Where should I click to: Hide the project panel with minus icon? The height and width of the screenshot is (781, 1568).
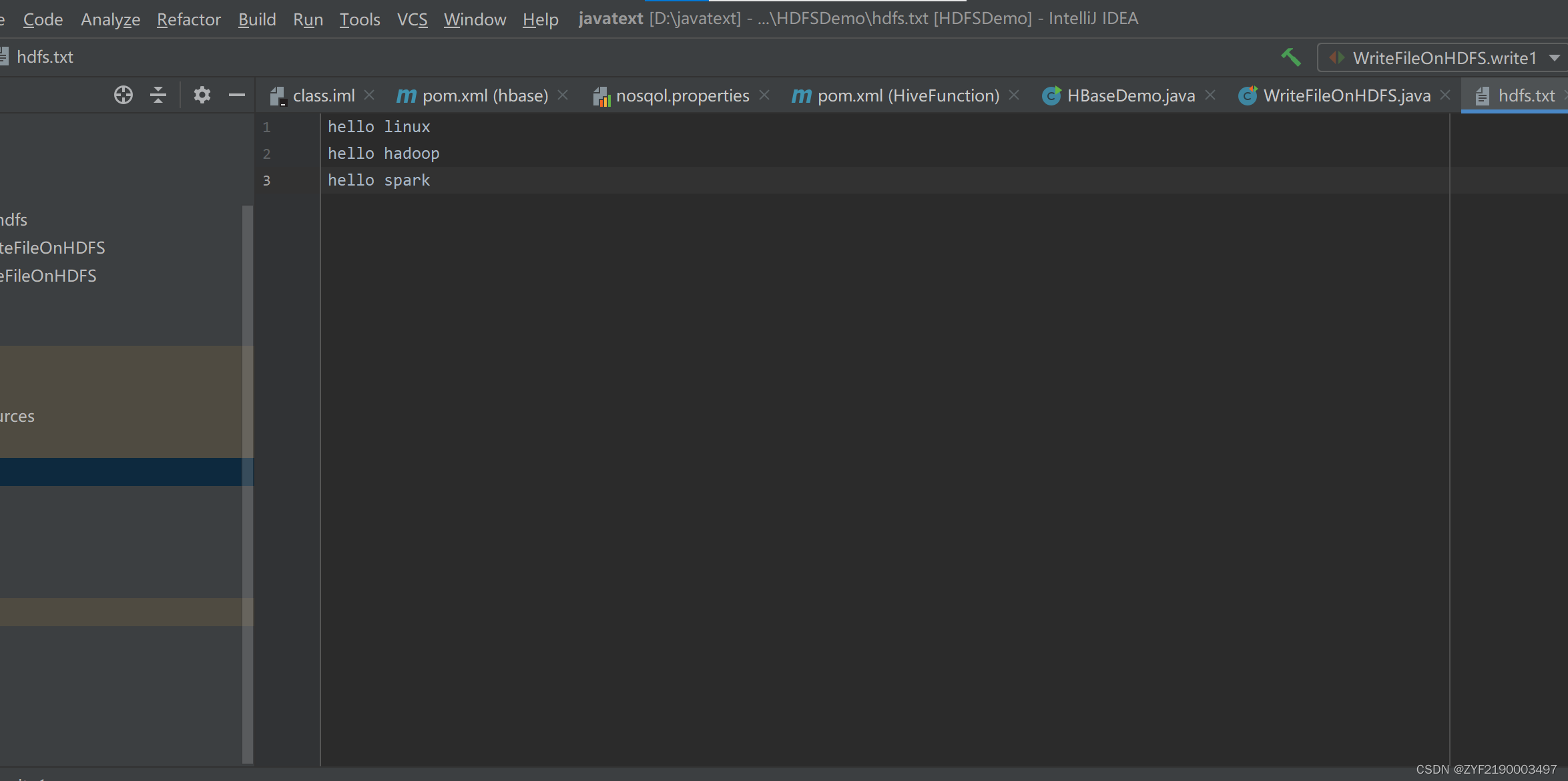coord(236,95)
